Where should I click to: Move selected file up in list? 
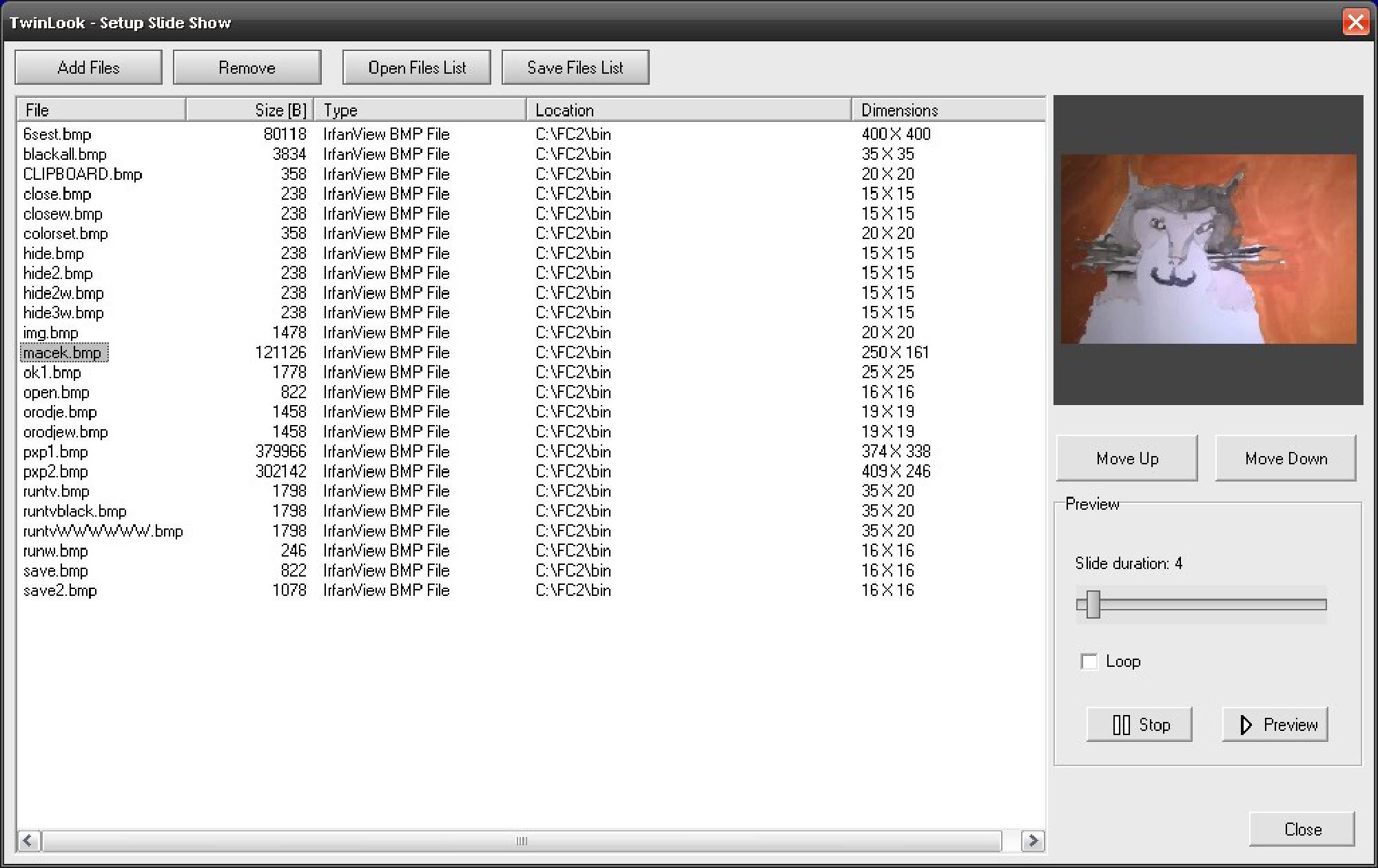click(x=1127, y=458)
